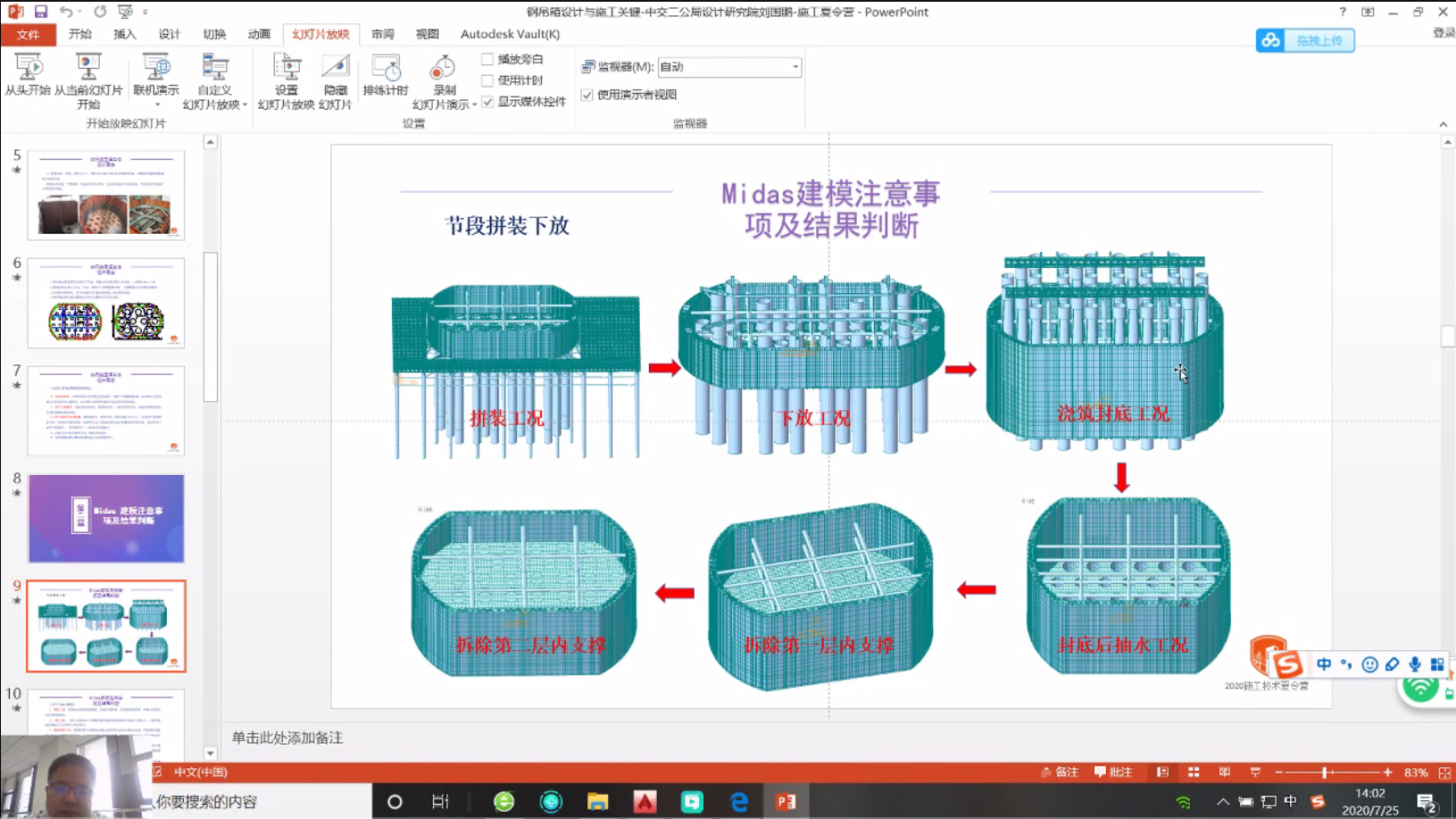1456x819 pixels.
Task: Switch to Reading view in status bar
Action: coord(1225,773)
